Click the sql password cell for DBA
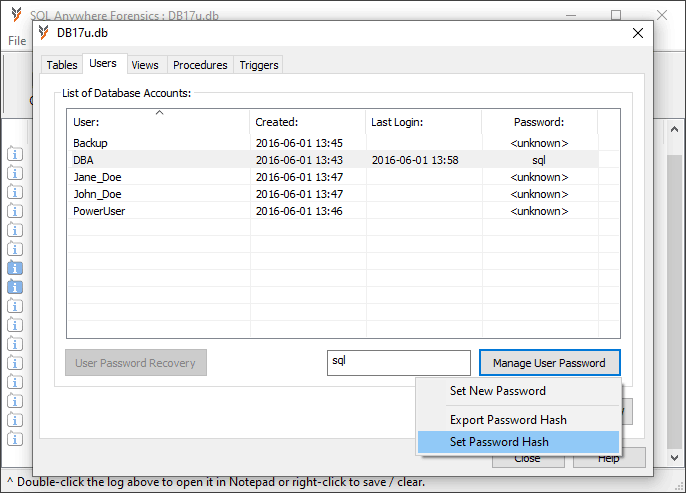 [x=539, y=160]
